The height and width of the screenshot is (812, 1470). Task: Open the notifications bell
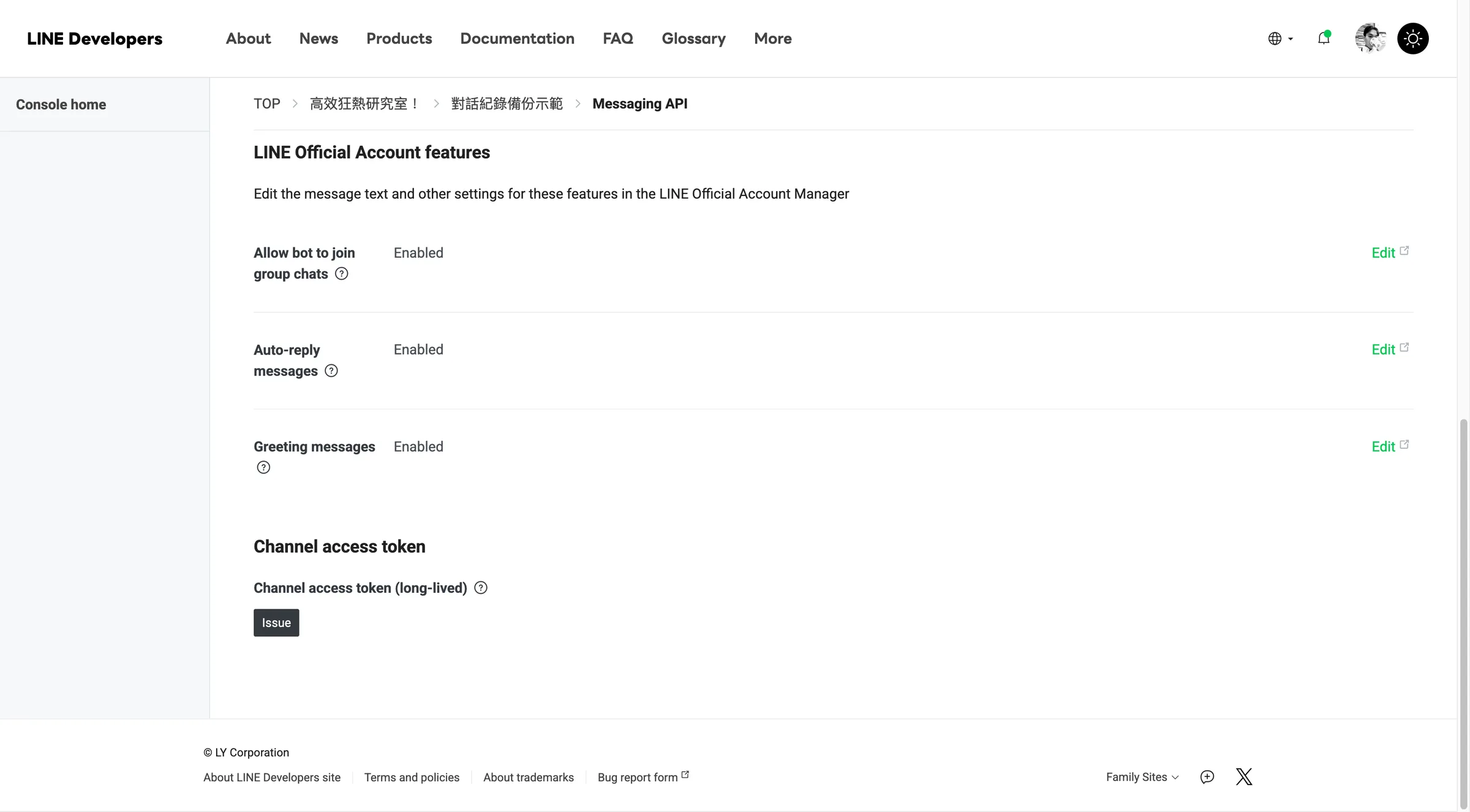(x=1324, y=39)
